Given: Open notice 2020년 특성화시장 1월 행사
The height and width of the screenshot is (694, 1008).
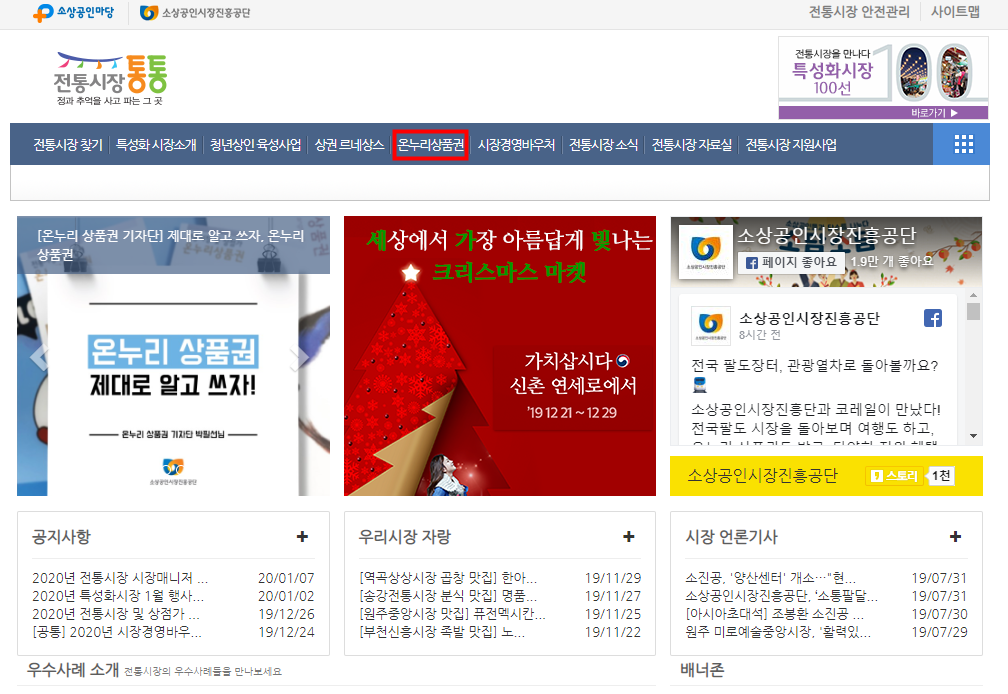Looking at the screenshot, I should [118, 596].
